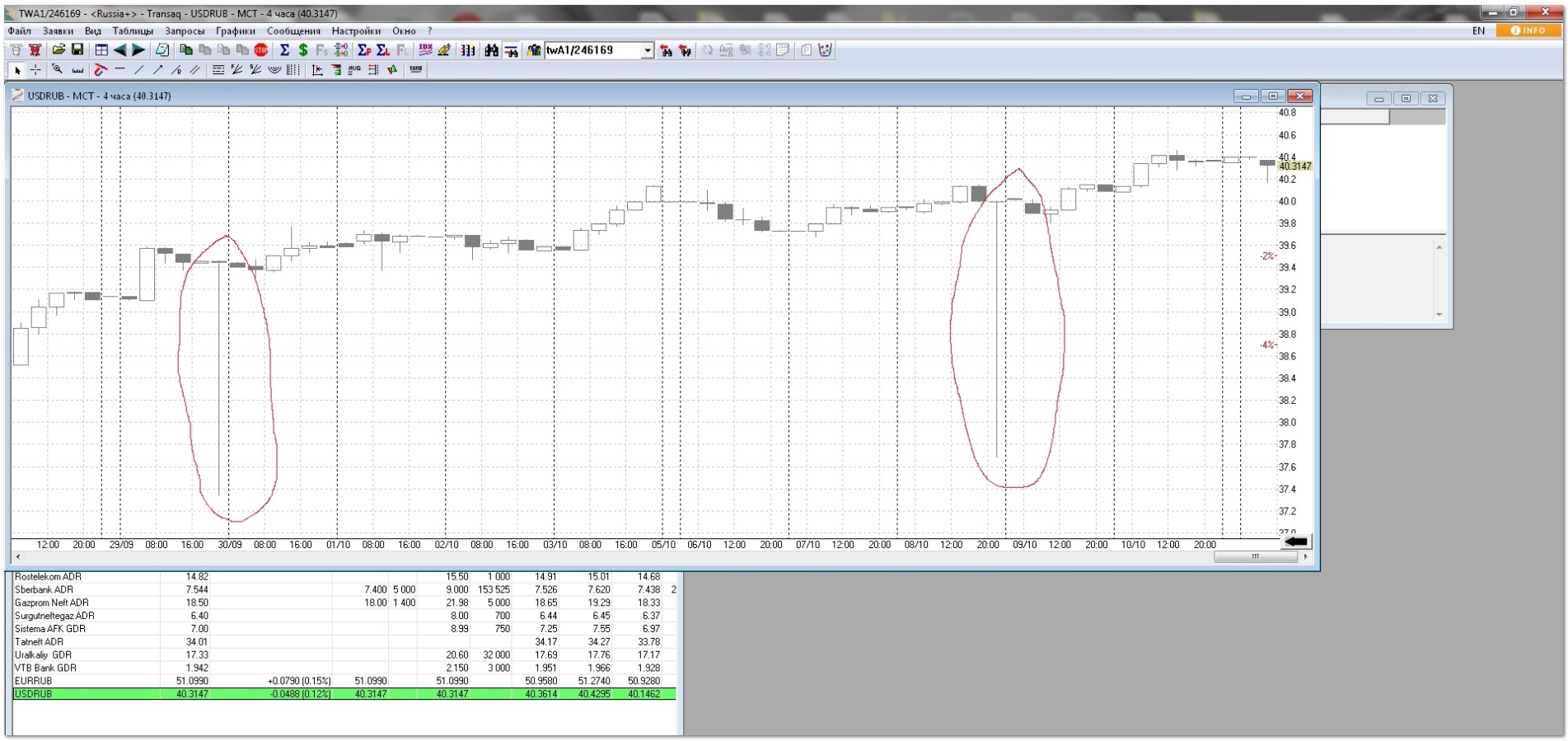
Task: Click the chart scrollbar right arrow
Action: point(1305,556)
